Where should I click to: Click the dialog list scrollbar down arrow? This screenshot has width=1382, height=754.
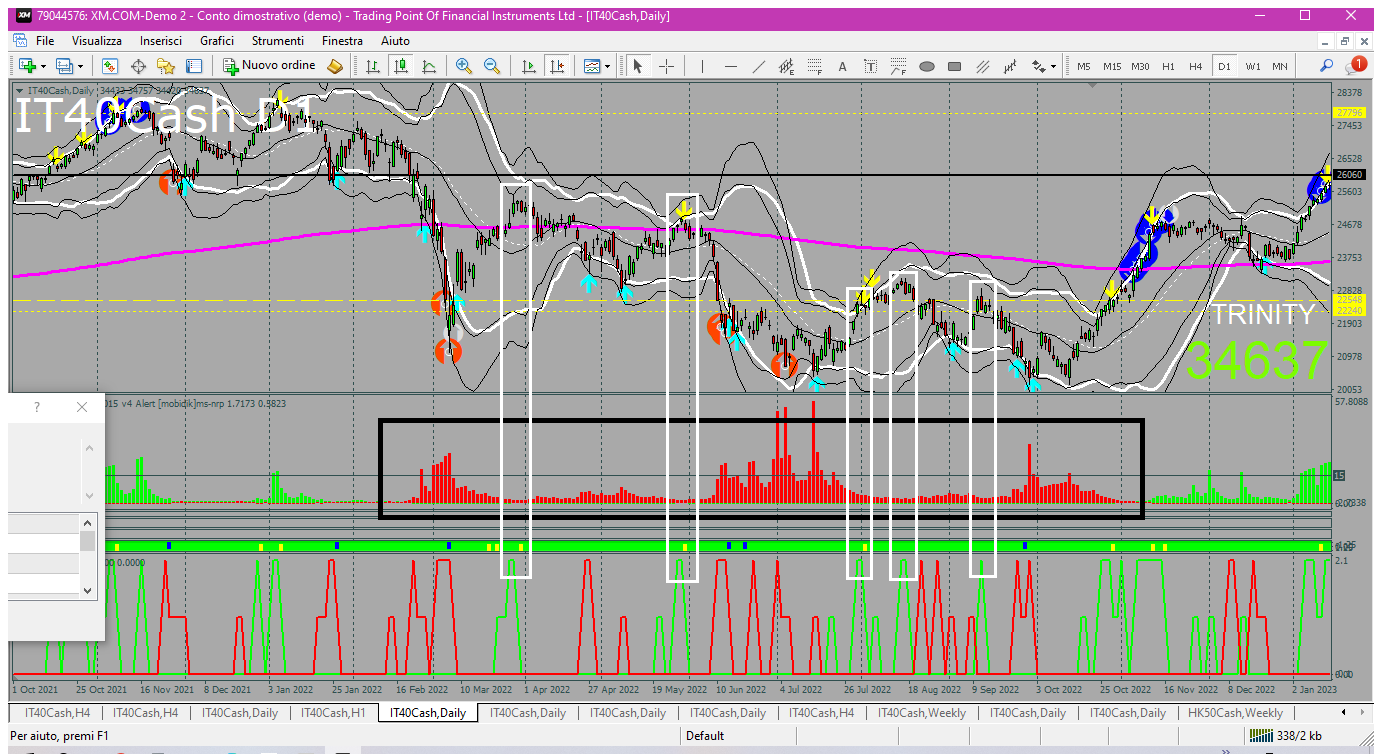88,590
